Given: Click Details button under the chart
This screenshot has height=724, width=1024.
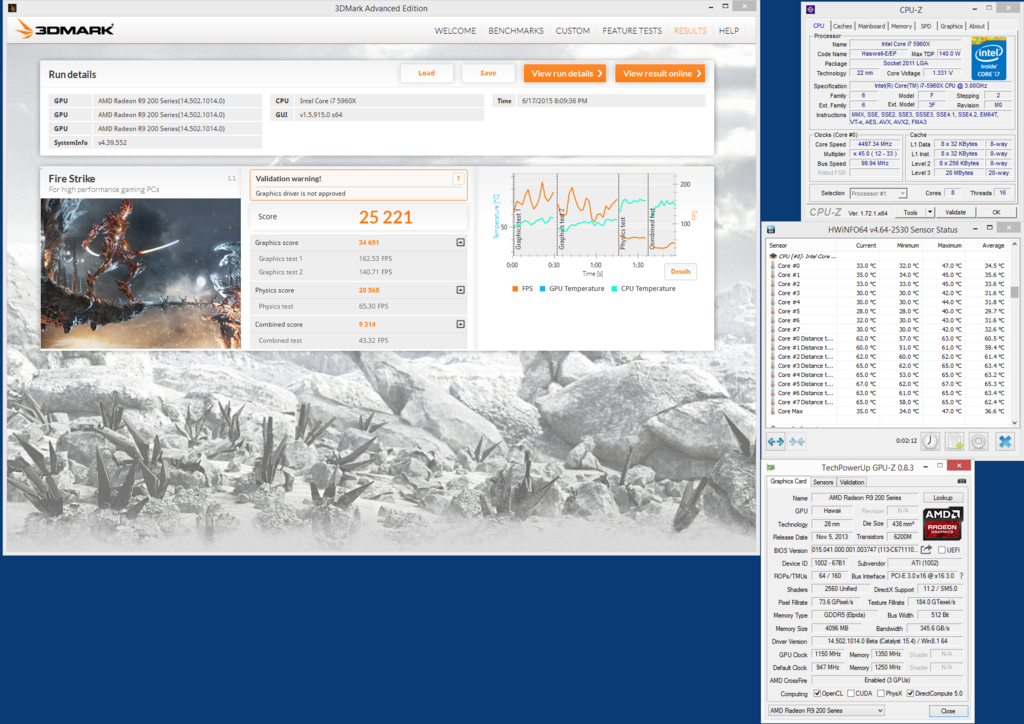Looking at the screenshot, I should (x=680, y=272).
